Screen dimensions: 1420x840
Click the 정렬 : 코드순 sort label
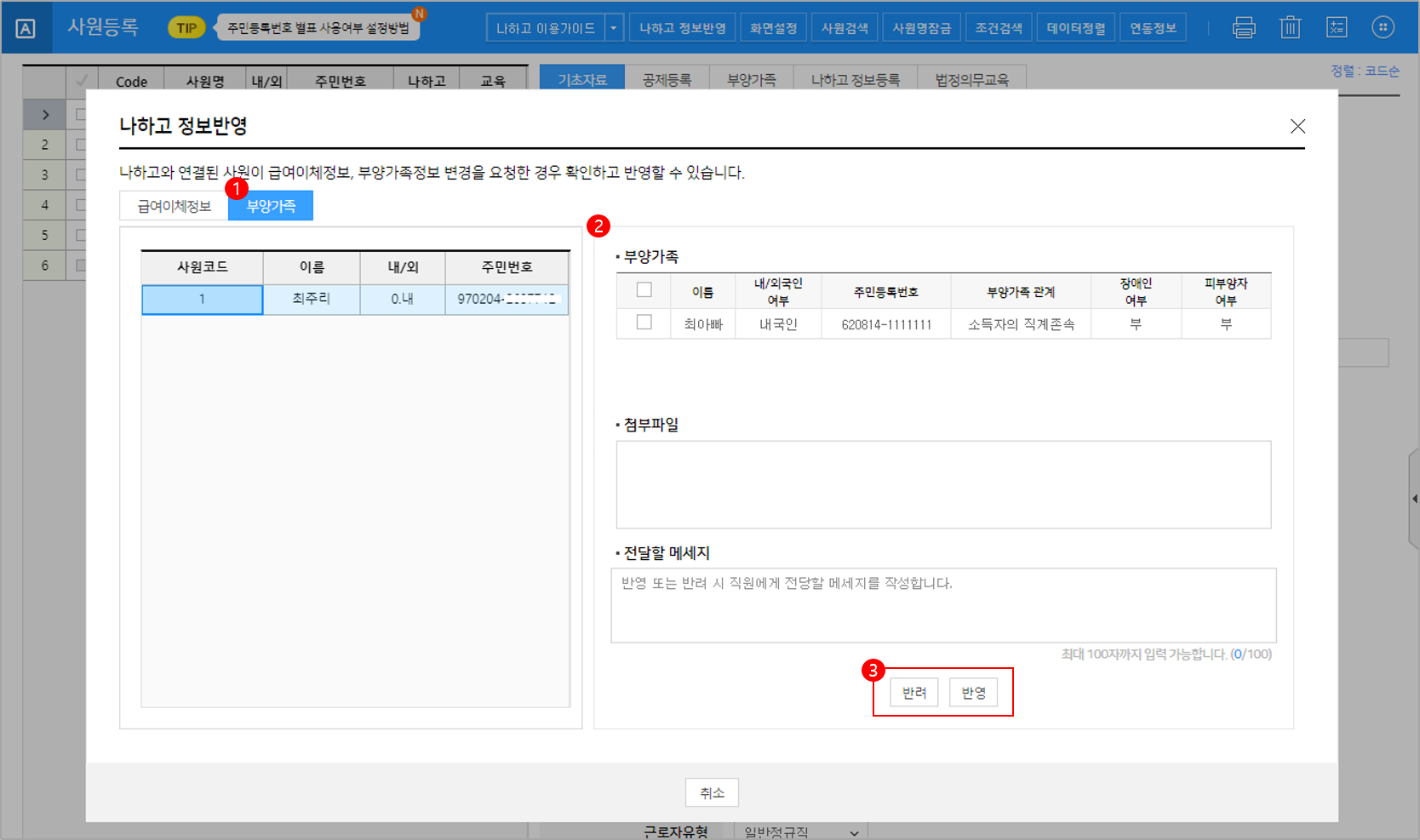[1365, 71]
